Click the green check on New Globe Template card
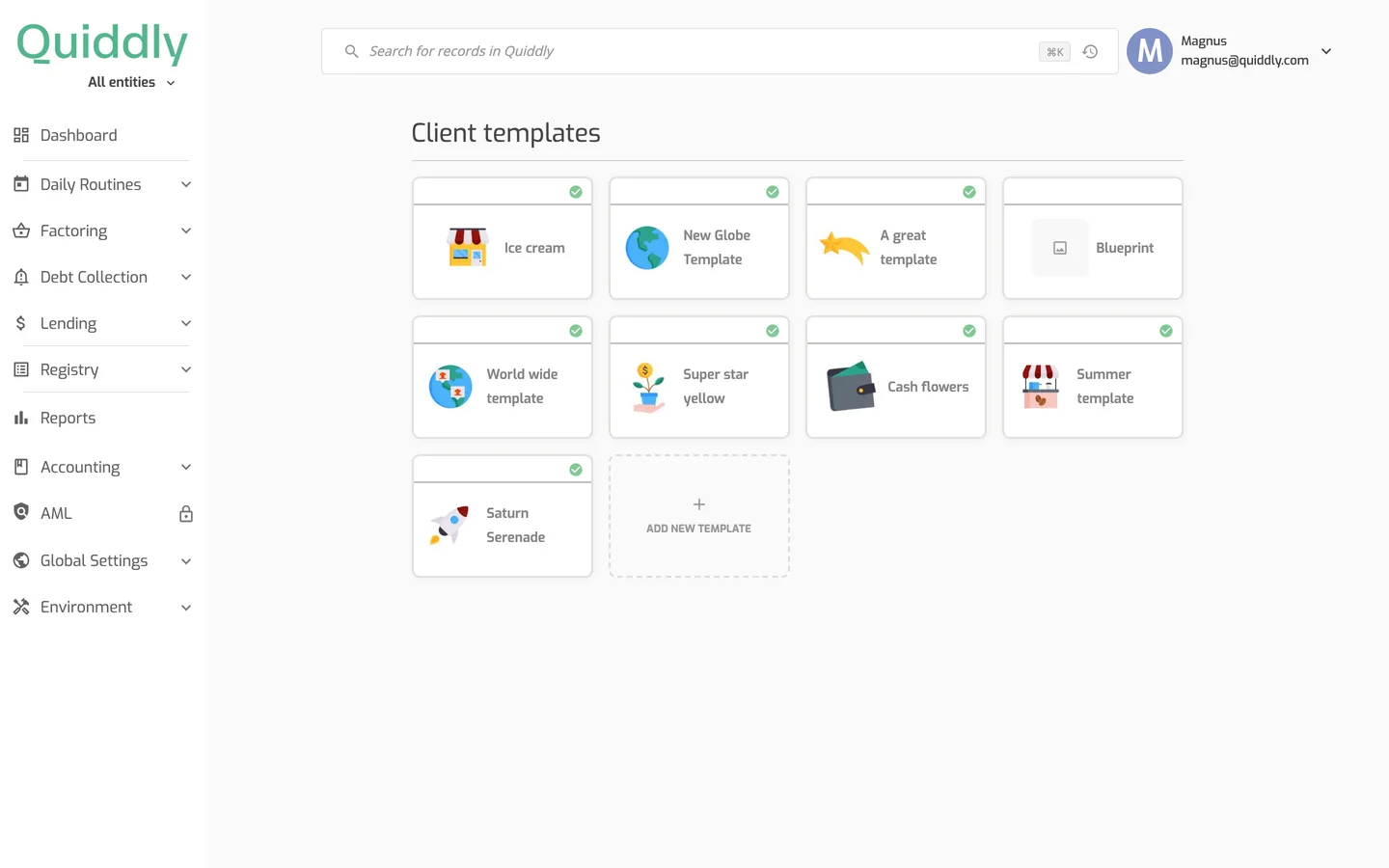The height and width of the screenshot is (868, 1389). (773, 192)
